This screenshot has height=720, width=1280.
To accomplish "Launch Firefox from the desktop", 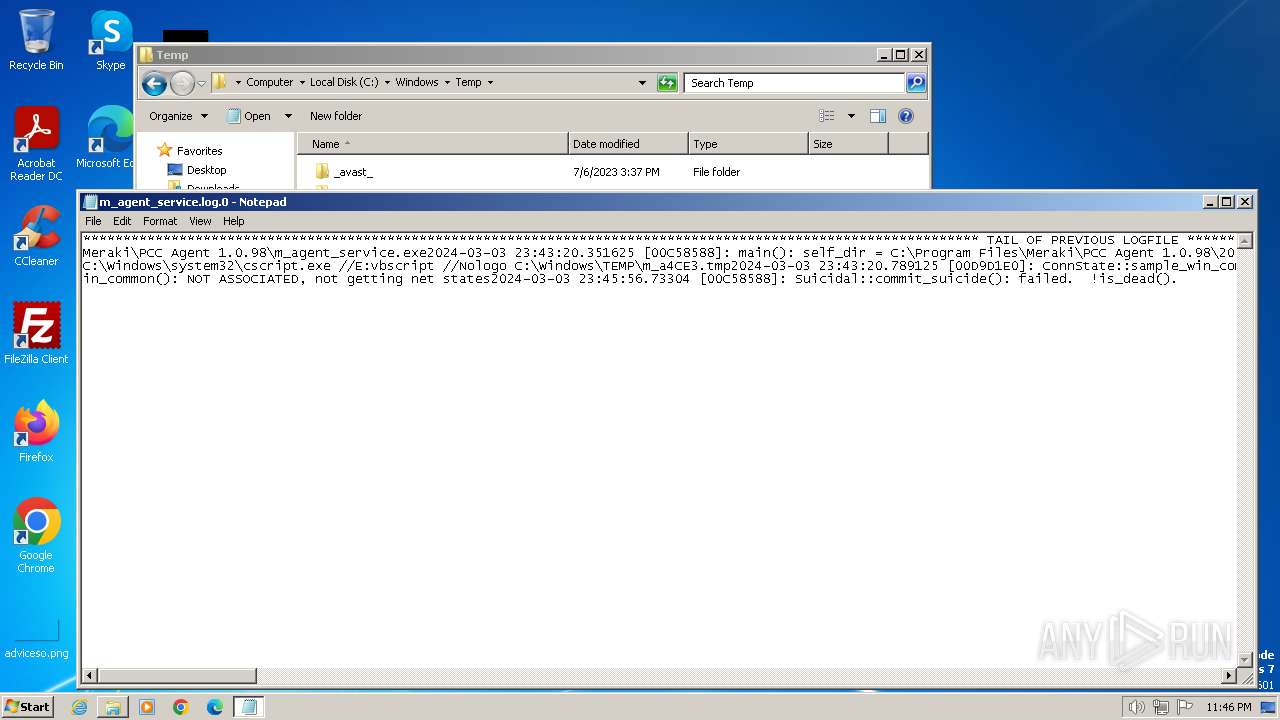I will point(36,431).
